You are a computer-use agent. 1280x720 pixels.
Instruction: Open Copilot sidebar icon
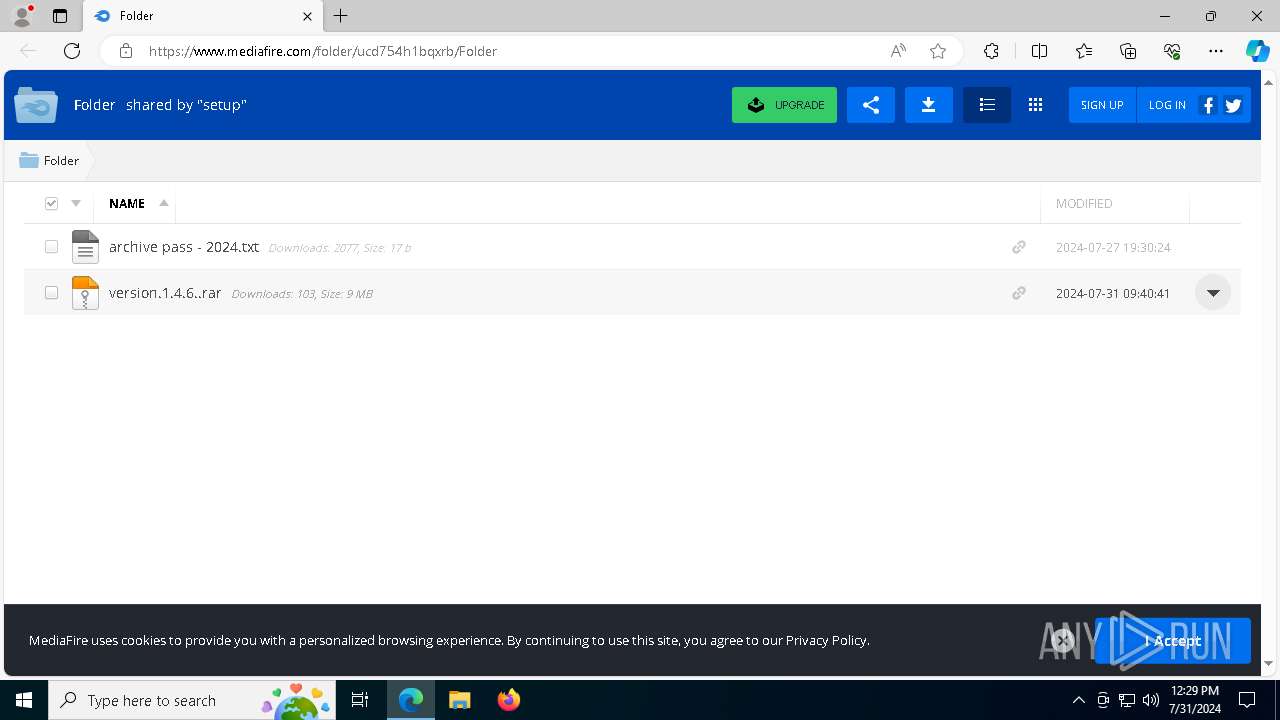tap(1257, 51)
